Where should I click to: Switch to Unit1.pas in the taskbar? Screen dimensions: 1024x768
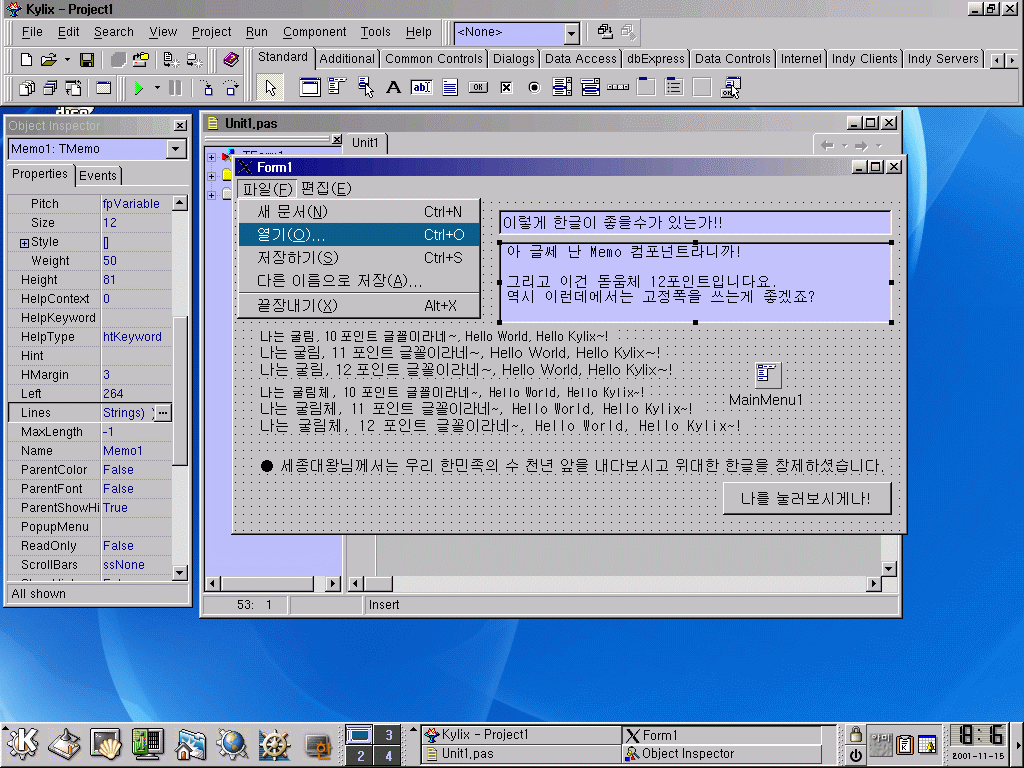[x=521, y=754]
